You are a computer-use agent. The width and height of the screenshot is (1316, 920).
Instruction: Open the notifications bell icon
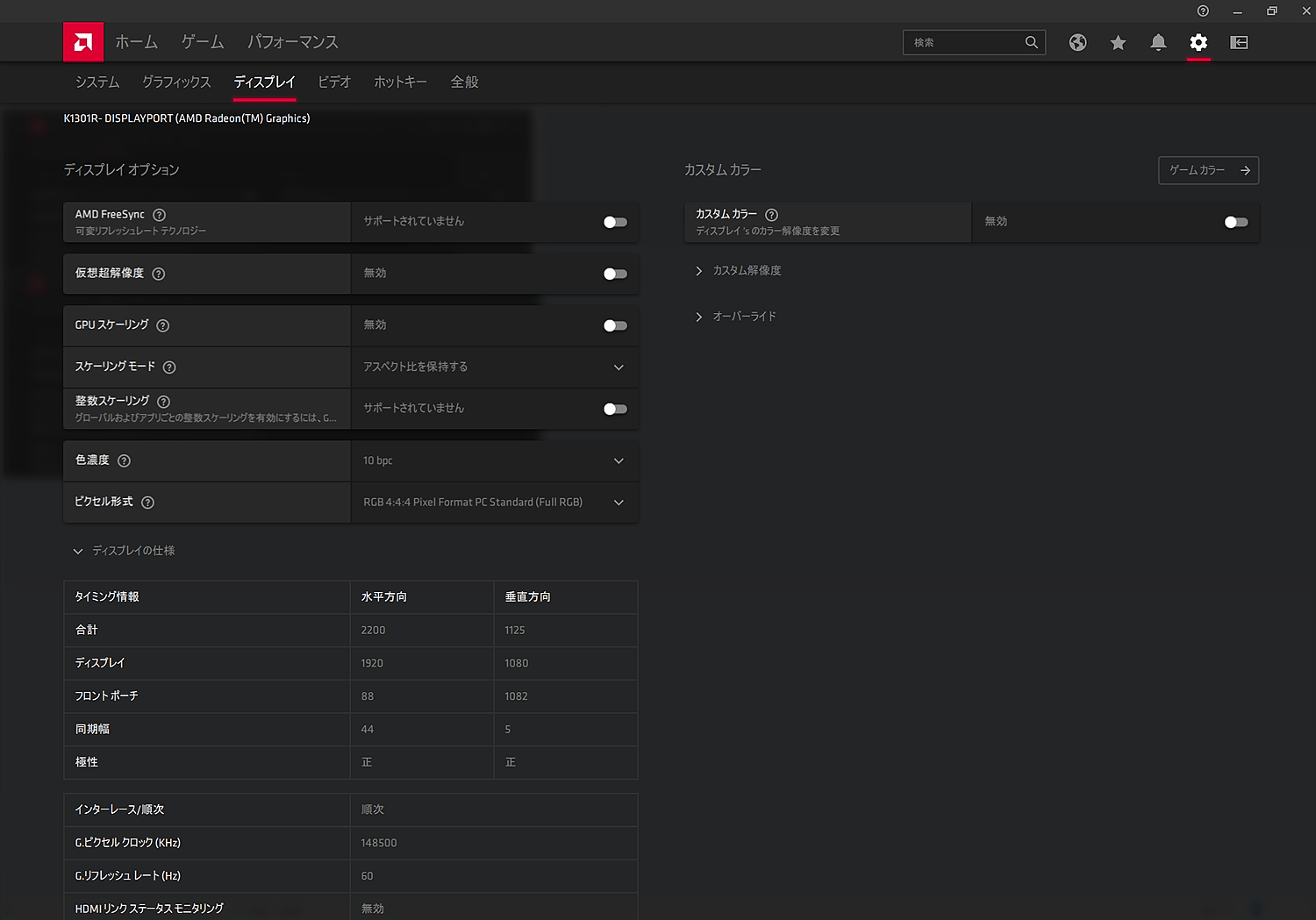1158,42
